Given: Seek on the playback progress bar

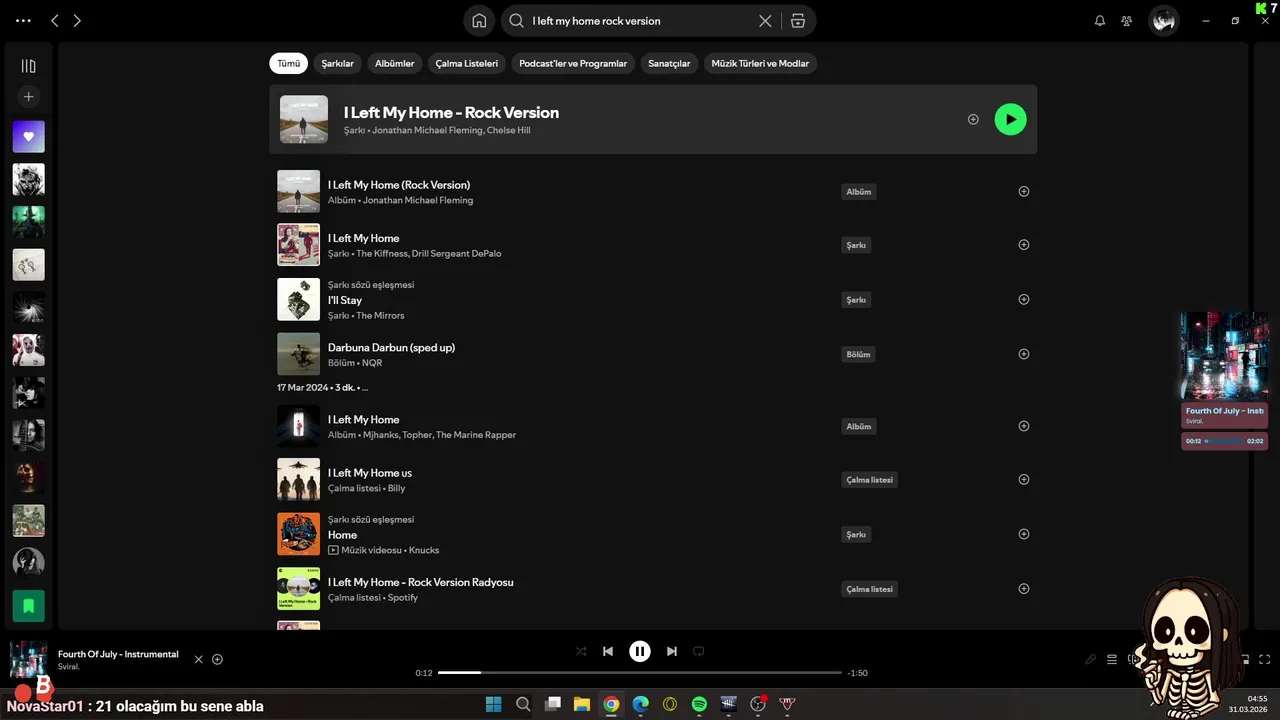Looking at the screenshot, I should click(640, 673).
